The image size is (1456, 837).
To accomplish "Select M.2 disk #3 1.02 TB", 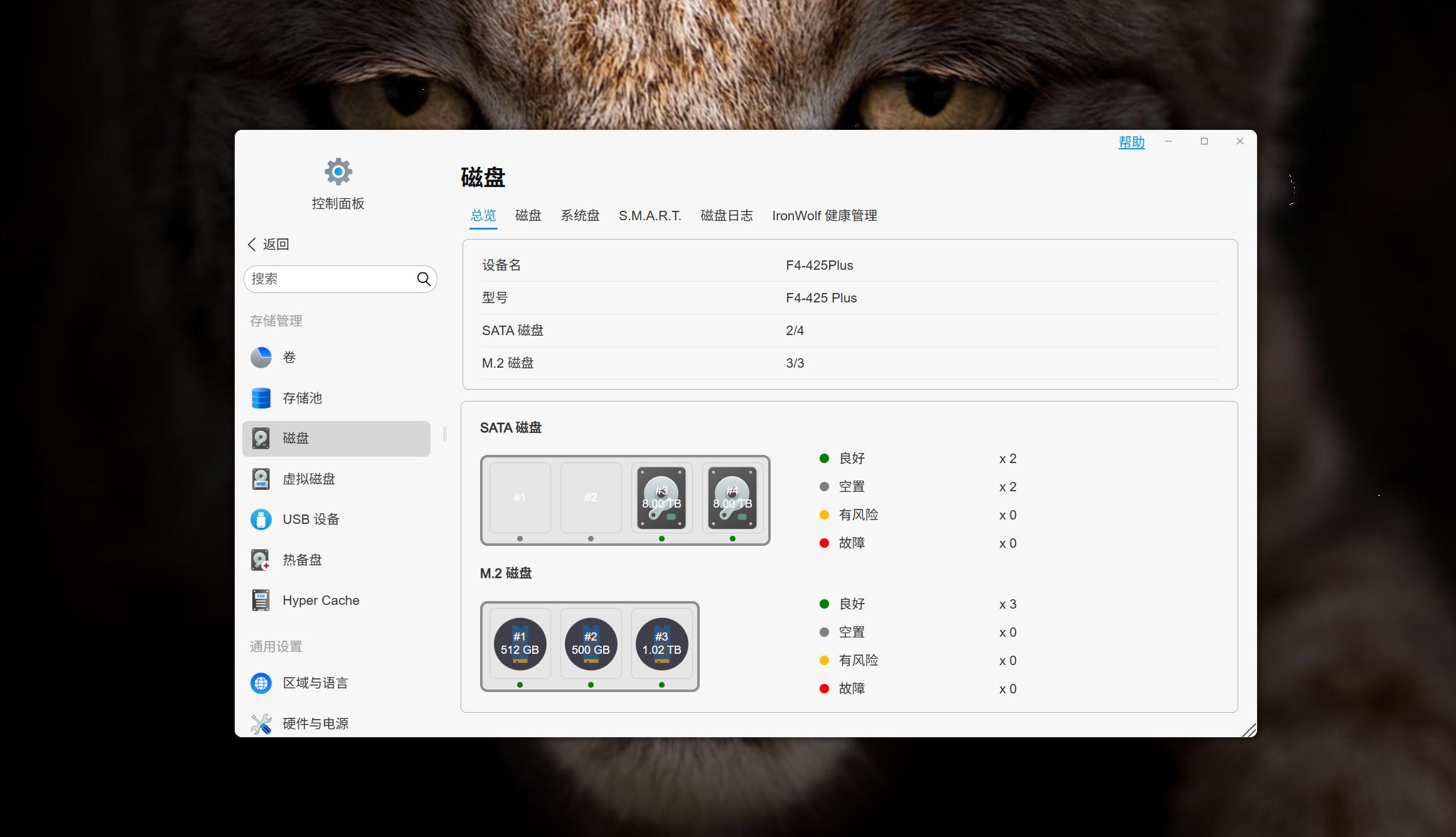I will pyautogui.click(x=661, y=644).
